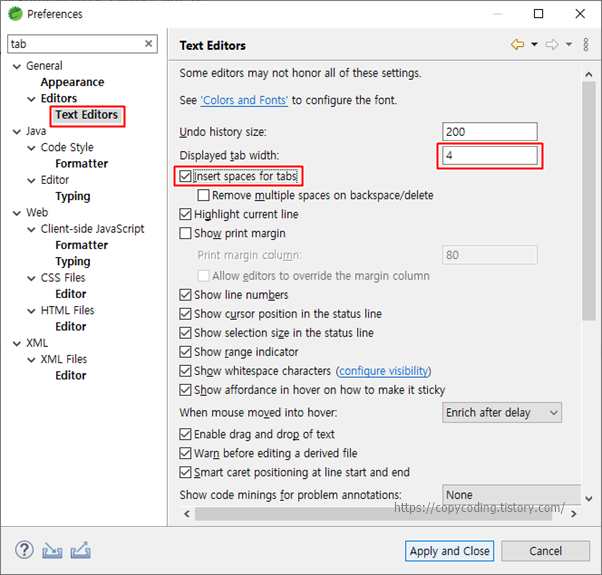602x575 pixels.
Task: Collapse the General tree node
Action: coord(17,66)
